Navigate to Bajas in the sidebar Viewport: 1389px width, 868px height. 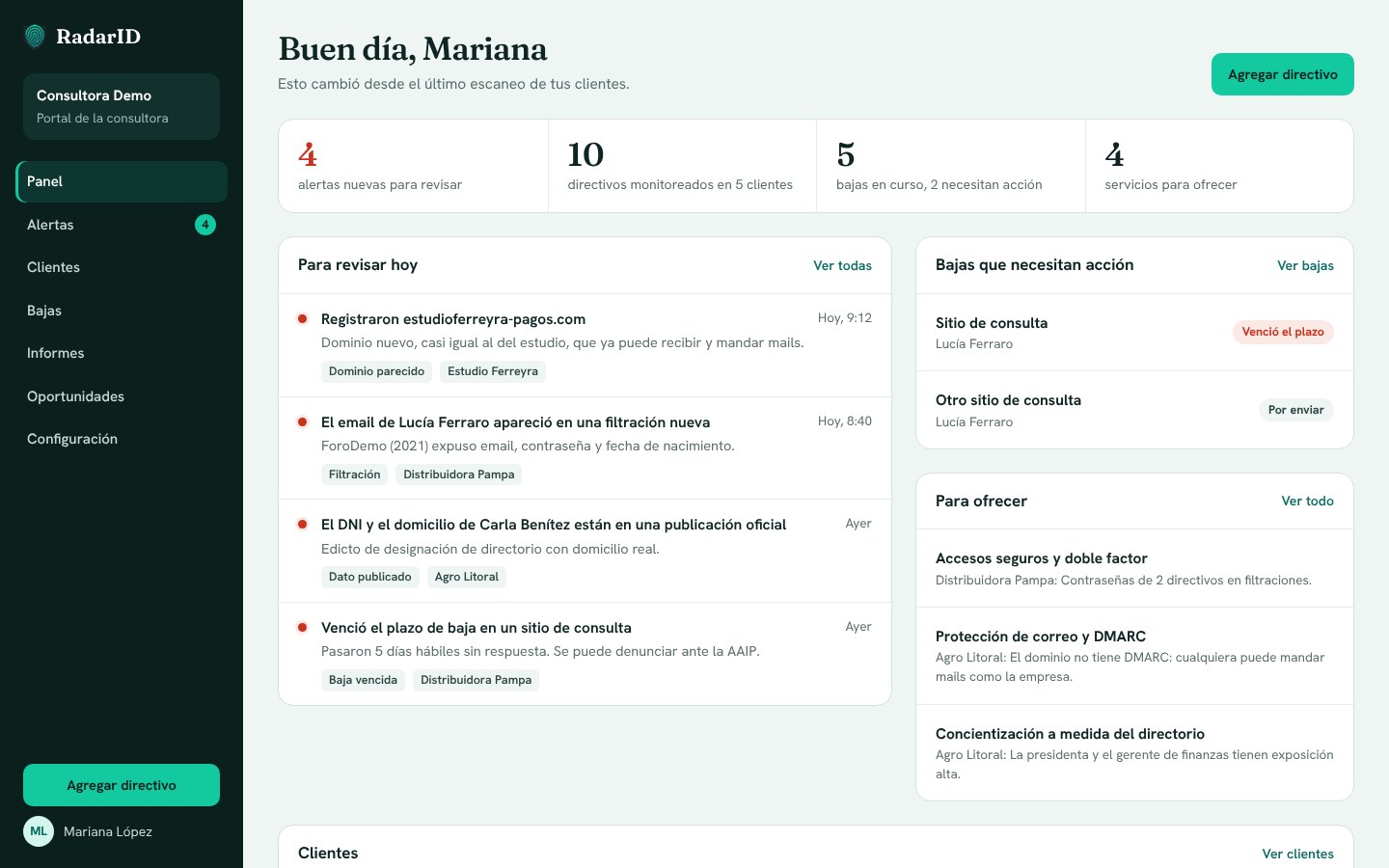pyautogui.click(x=122, y=311)
